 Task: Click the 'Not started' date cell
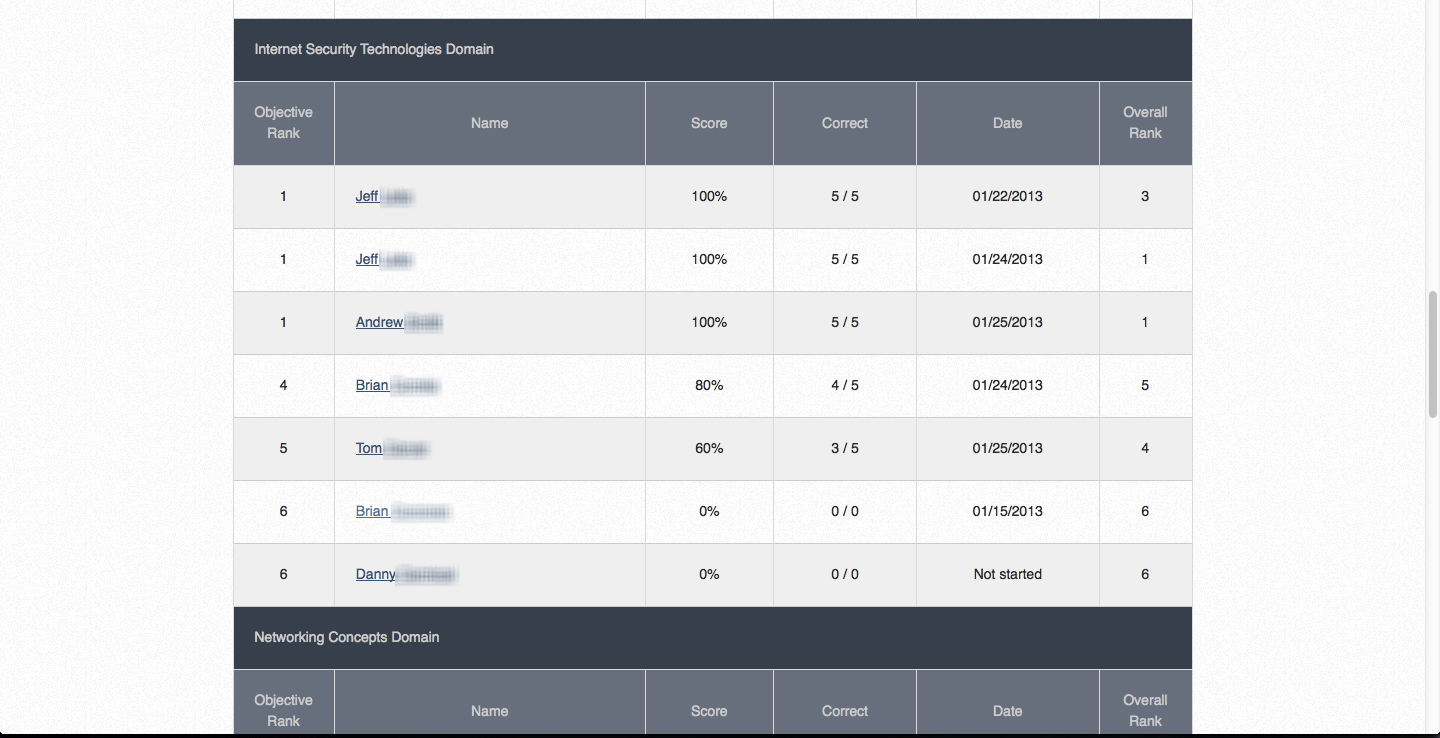coord(1008,574)
